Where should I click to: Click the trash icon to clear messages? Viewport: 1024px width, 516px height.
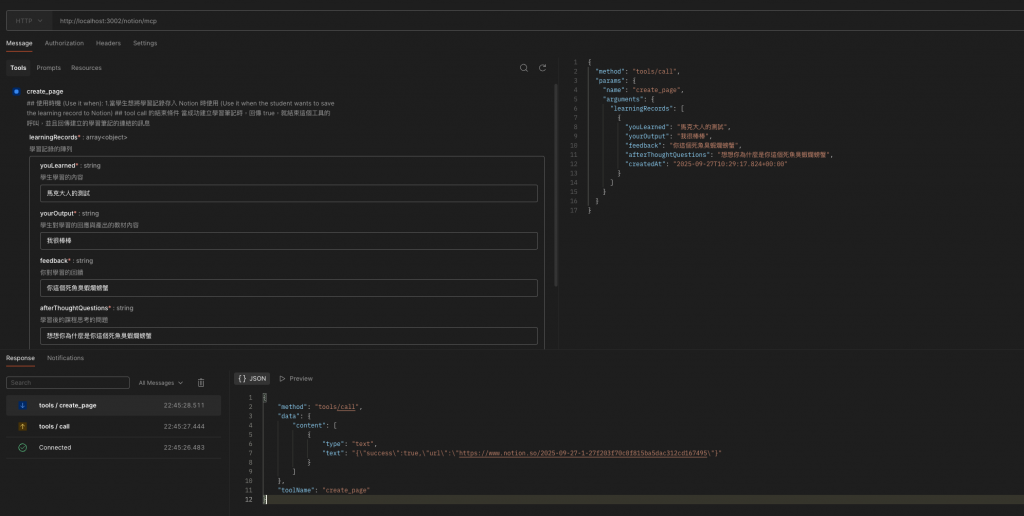click(x=201, y=383)
